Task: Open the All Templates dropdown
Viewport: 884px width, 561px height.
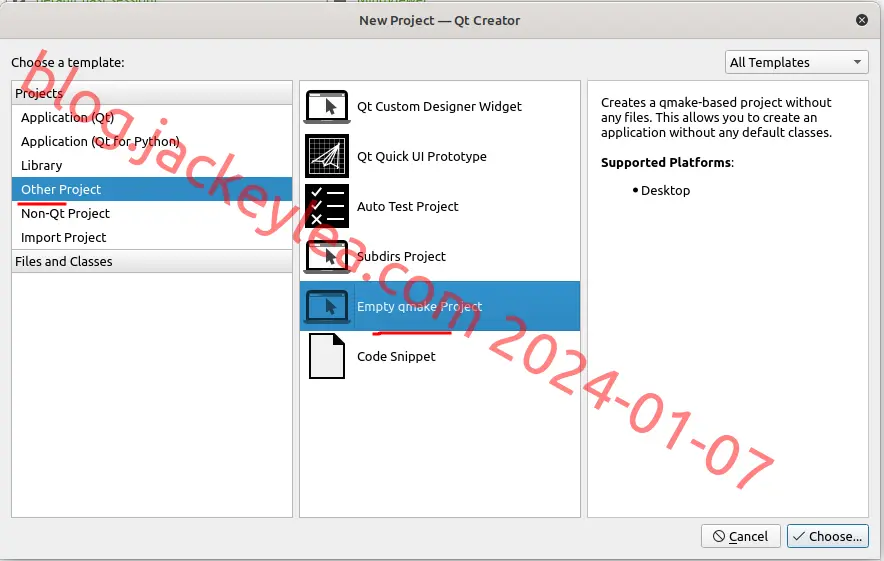Action: (x=796, y=62)
